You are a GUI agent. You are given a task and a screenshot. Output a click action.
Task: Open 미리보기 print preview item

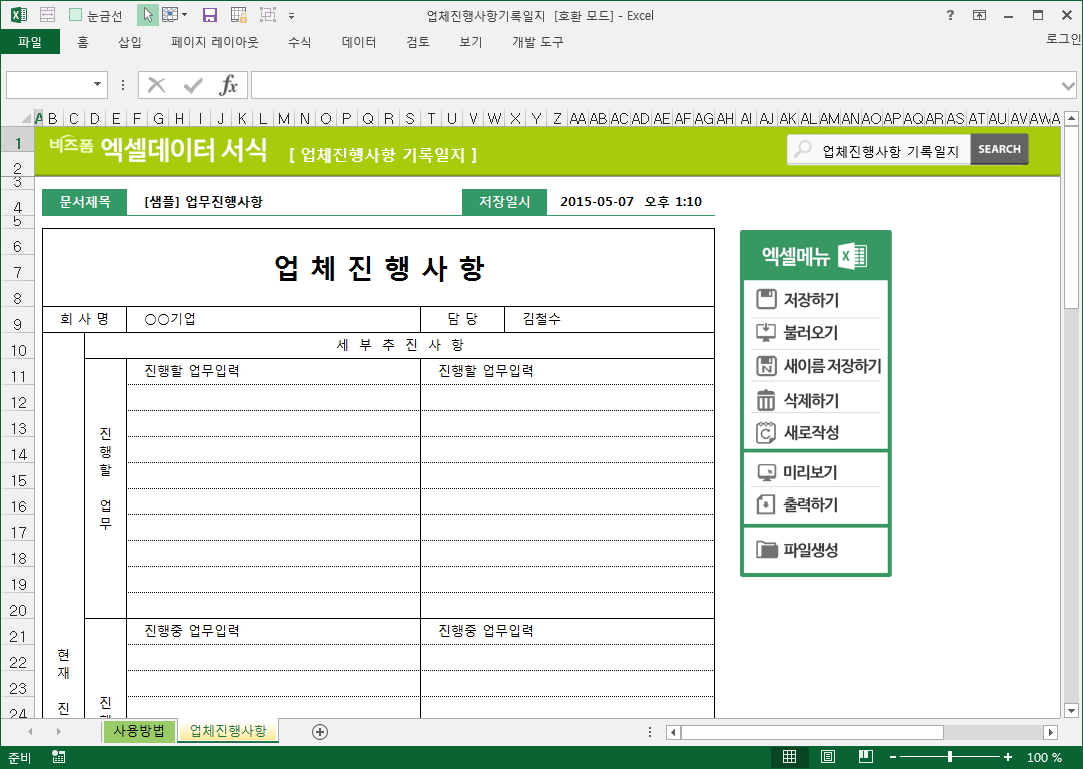[810, 472]
